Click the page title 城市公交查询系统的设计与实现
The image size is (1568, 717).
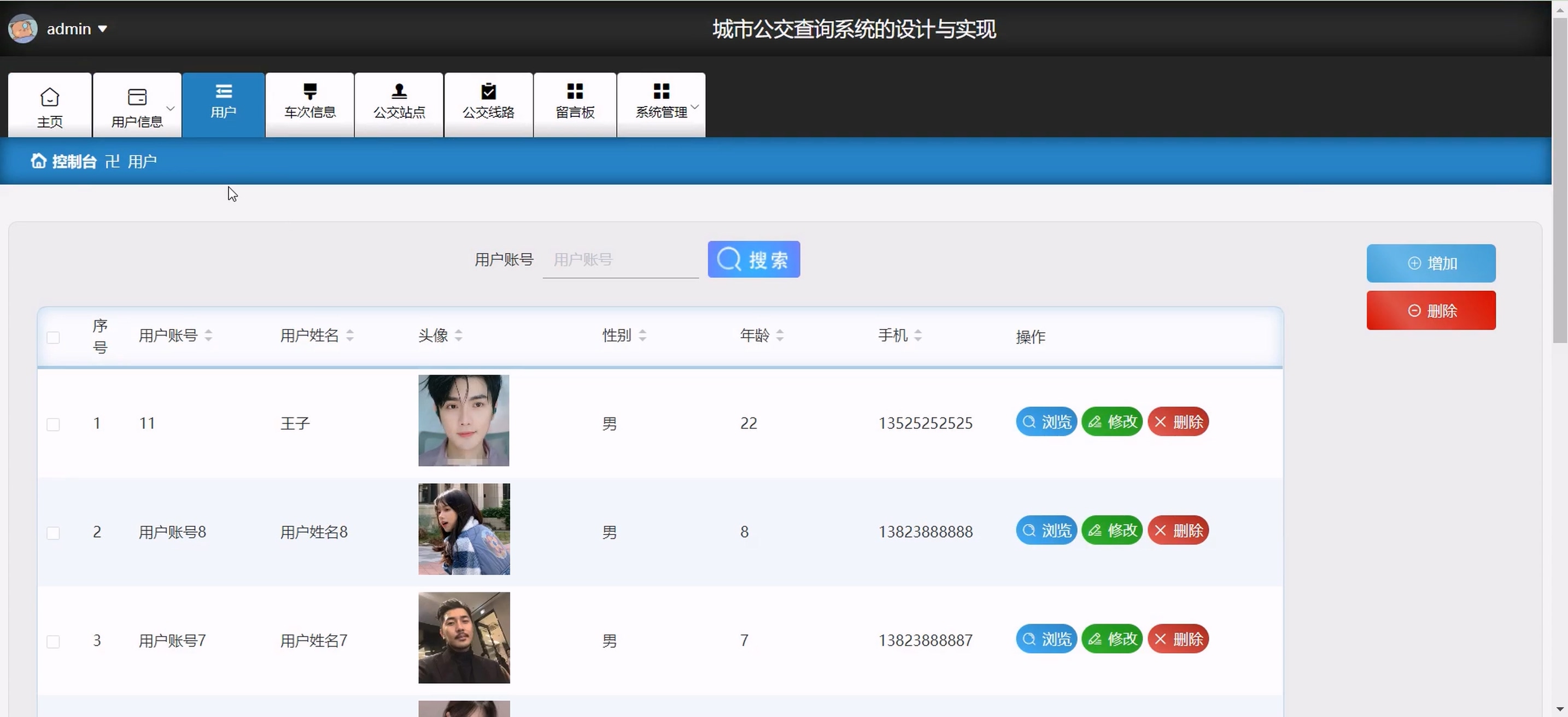pyautogui.click(x=854, y=28)
